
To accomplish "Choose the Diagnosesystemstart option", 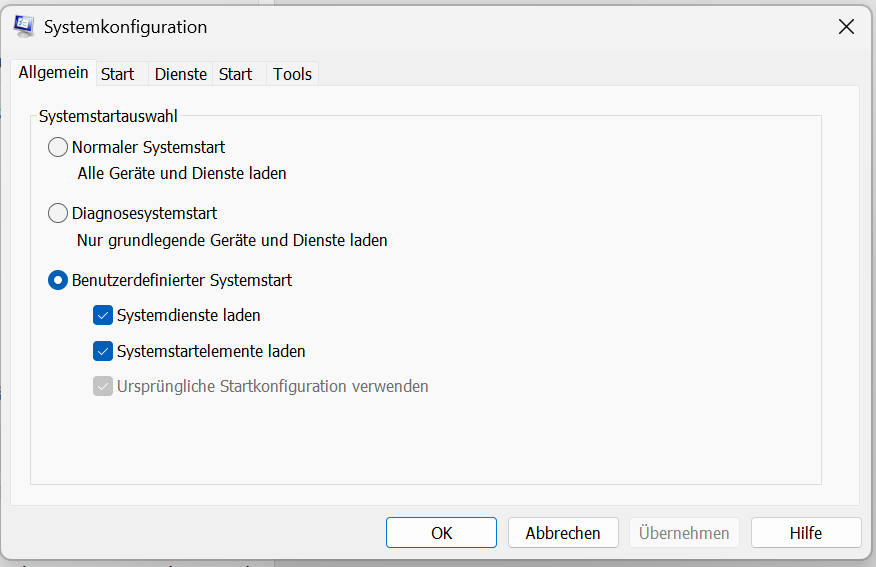I will [x=58, y=213].
